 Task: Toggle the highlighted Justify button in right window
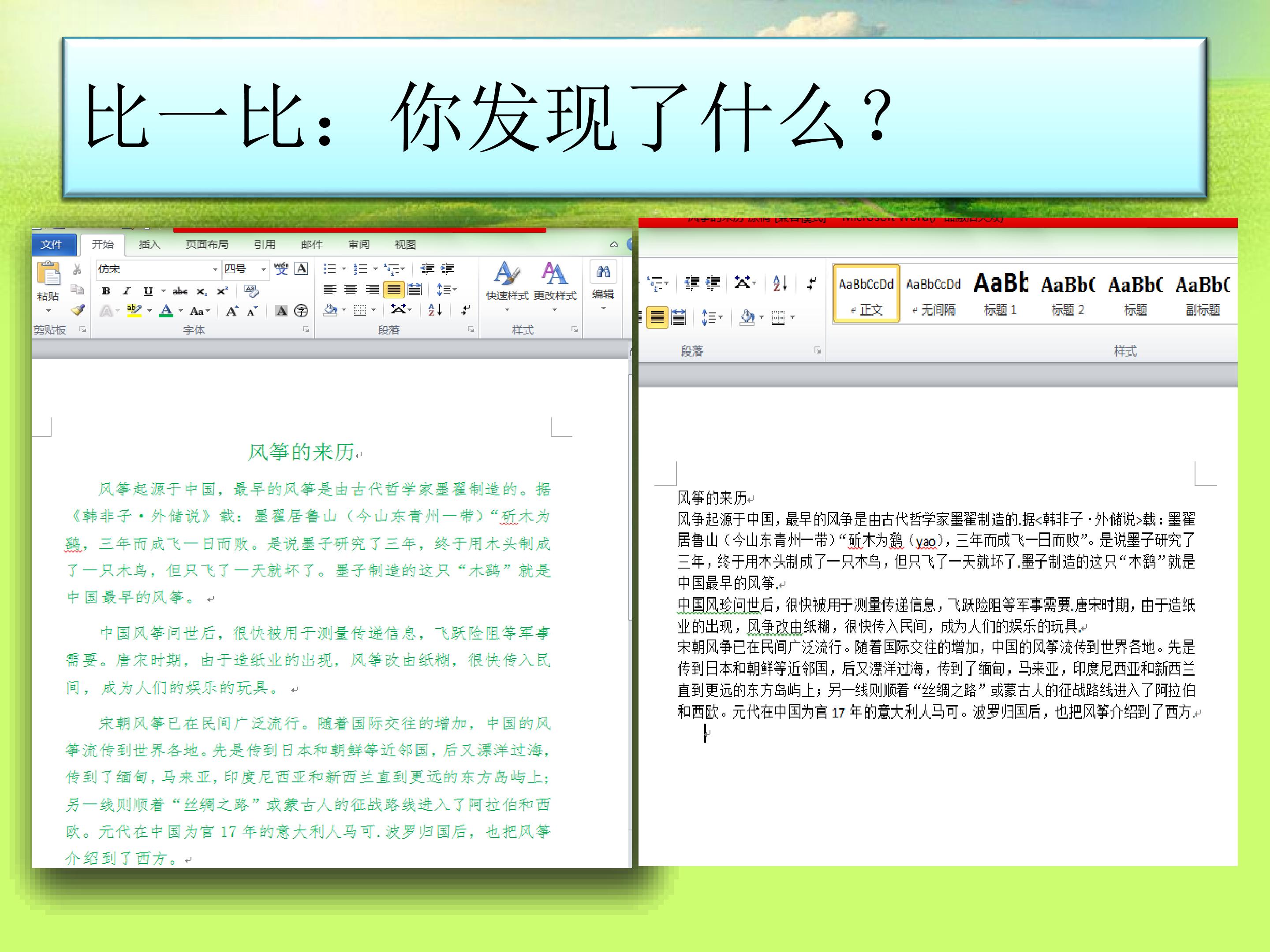pyautogui.click(x=657, y=317)
